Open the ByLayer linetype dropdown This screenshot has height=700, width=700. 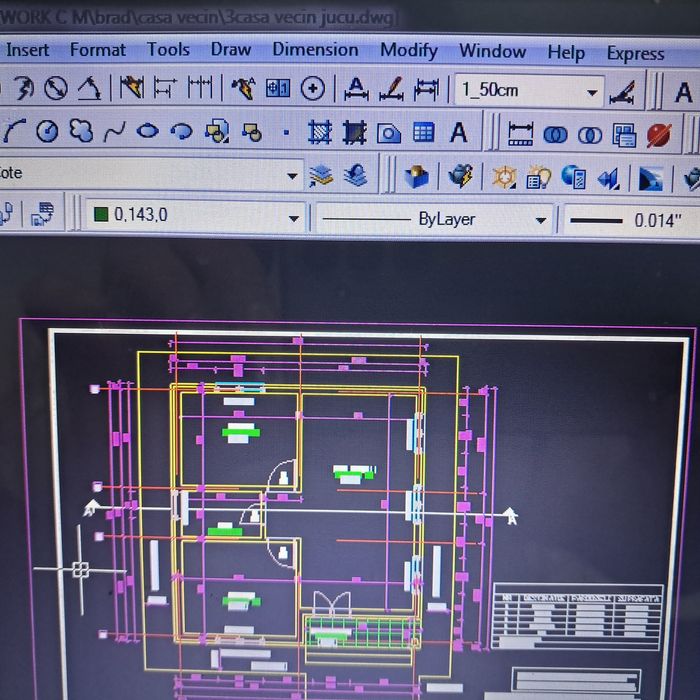434,220
